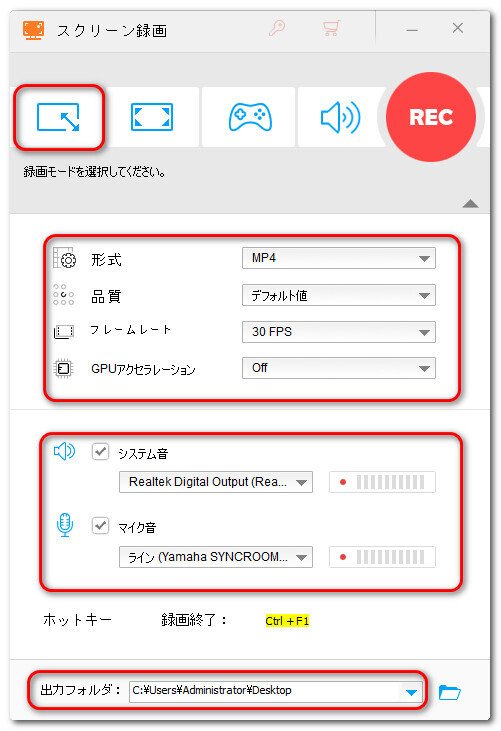Click the microphone level meter
The height and width of the screenshot is (731, 501).
coord(382,557)
